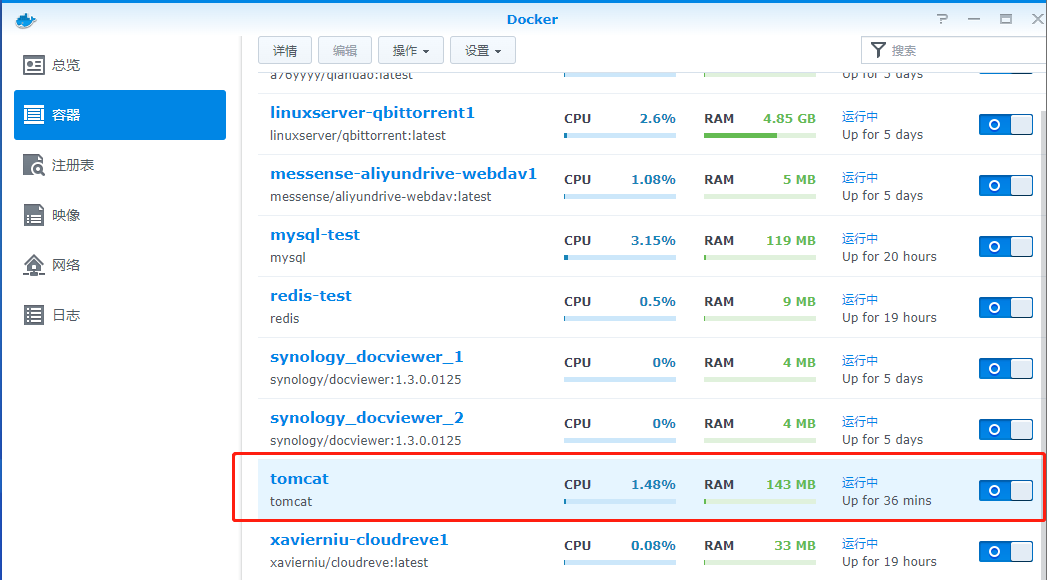Open the 注册表 registry tab
Image resolution: width=1047 pixels, height=580 pixels.
[x=120, y=165]
